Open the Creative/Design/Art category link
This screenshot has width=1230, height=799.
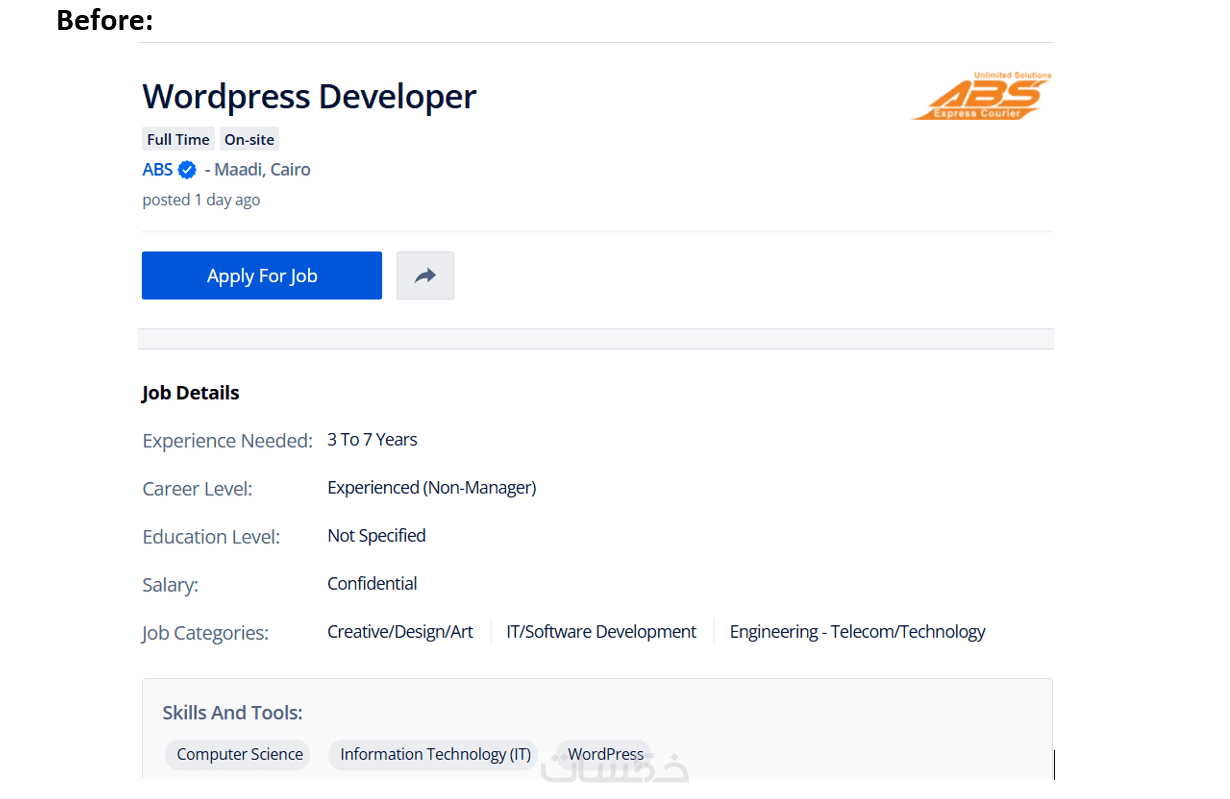pyautogui.click(x=400, y=631)
